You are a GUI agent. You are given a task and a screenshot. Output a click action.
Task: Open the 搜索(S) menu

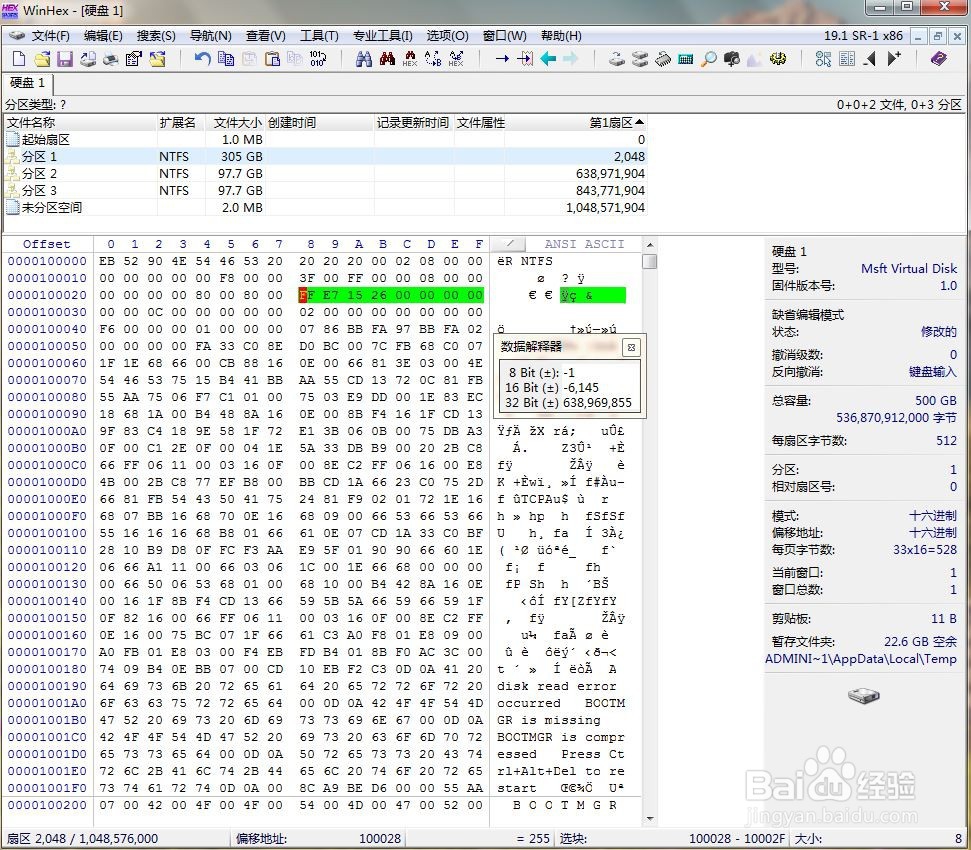coord(156,36)
